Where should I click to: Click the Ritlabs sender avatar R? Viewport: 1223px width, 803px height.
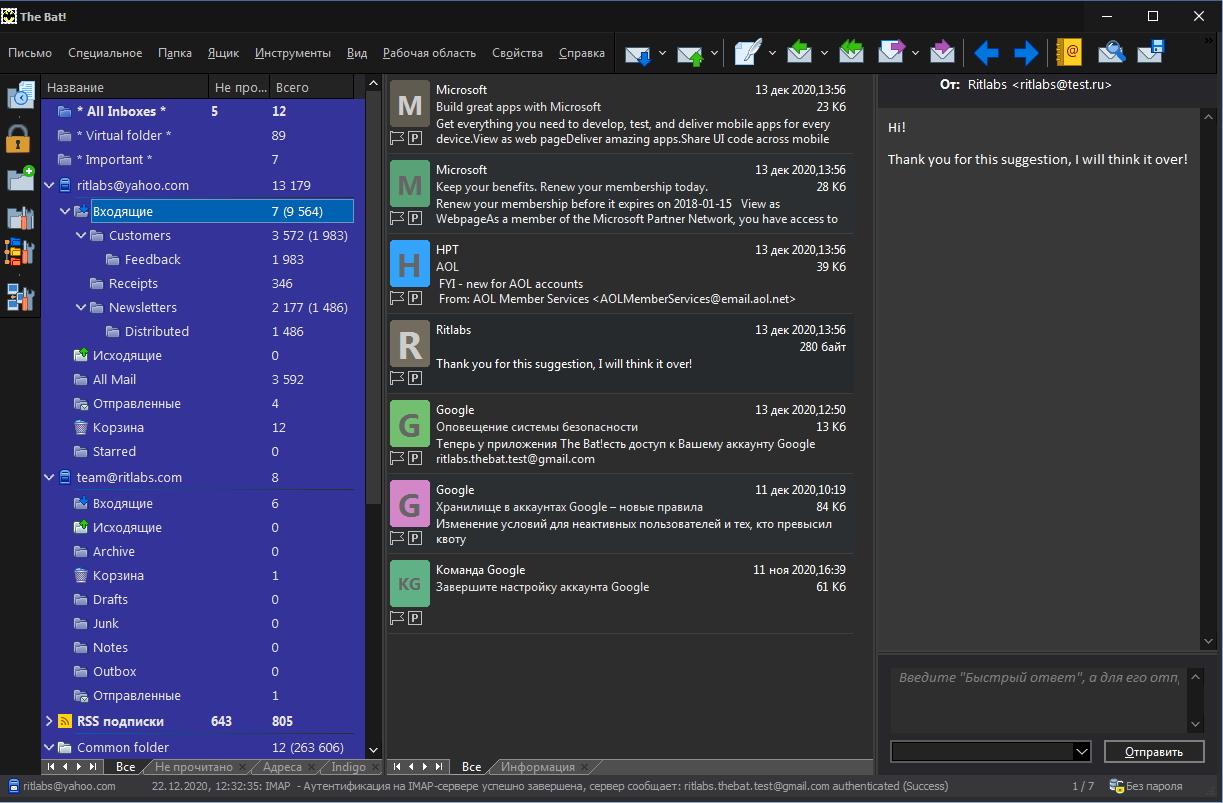pyautogui.click(x=410, y=344)
